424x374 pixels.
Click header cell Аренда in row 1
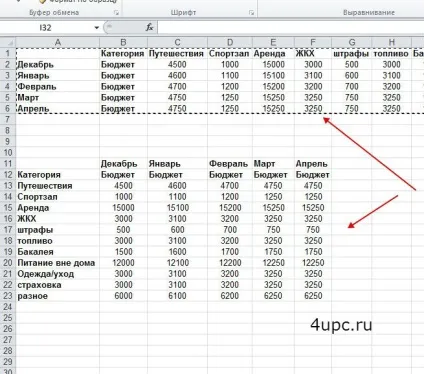click(273, 54)
